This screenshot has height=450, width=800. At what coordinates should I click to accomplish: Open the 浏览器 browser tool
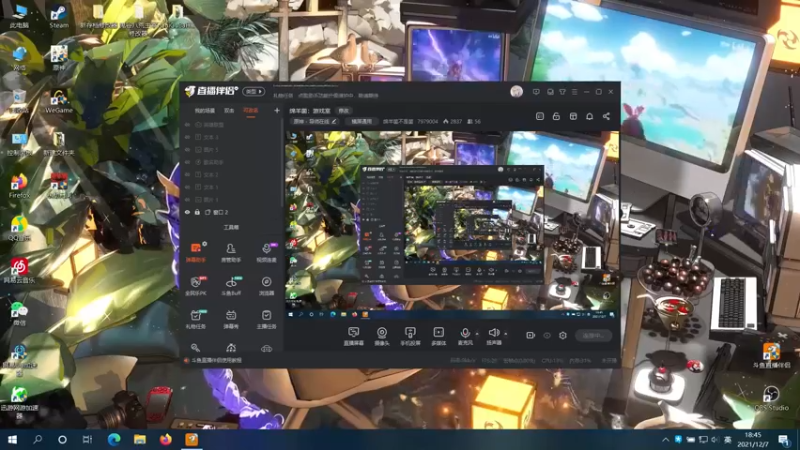click(266, 286)
